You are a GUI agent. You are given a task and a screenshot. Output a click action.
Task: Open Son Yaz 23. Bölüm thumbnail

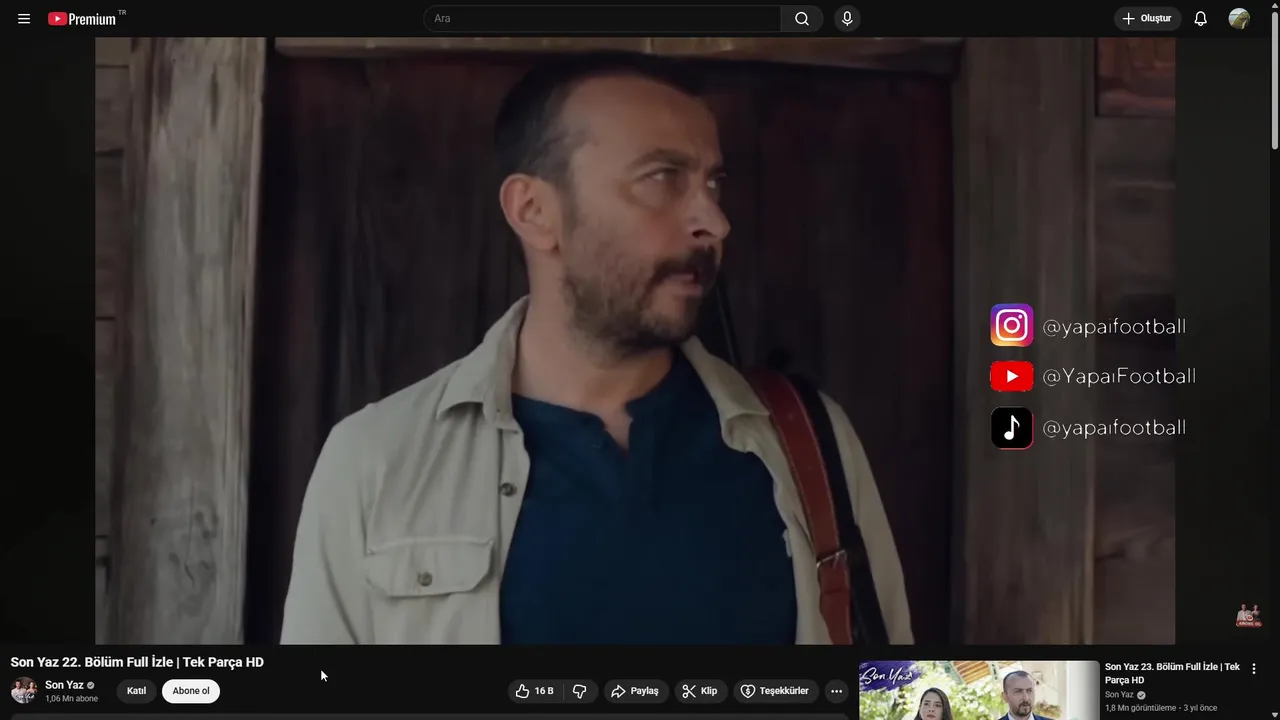pos(979,690)
